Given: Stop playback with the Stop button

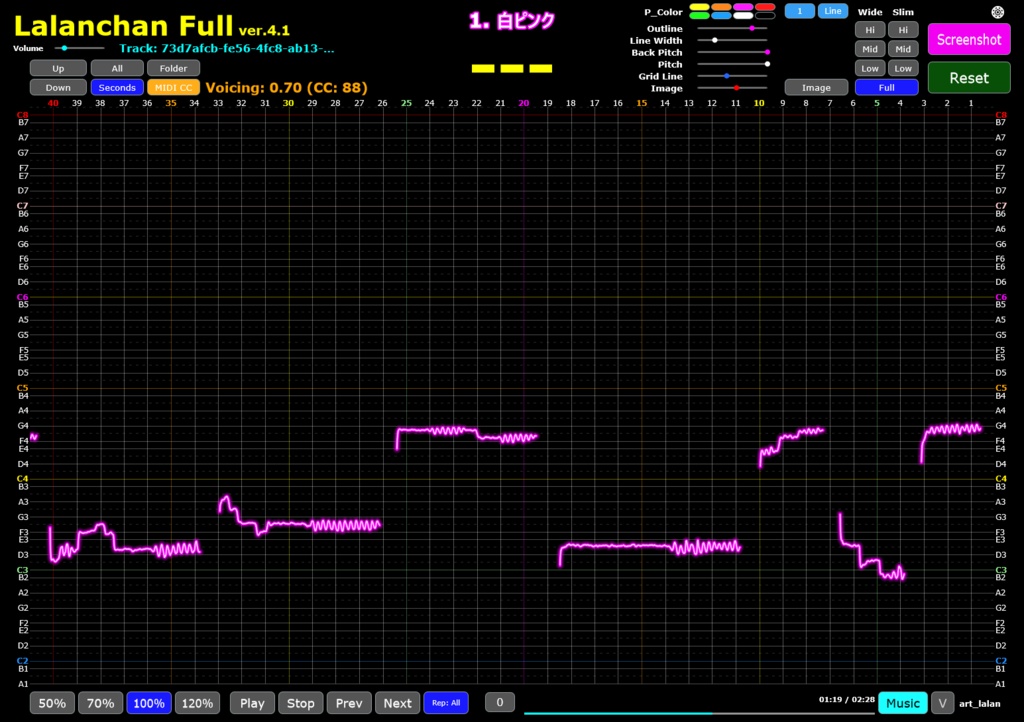Looking at the screenshot, I should point(300,703).
